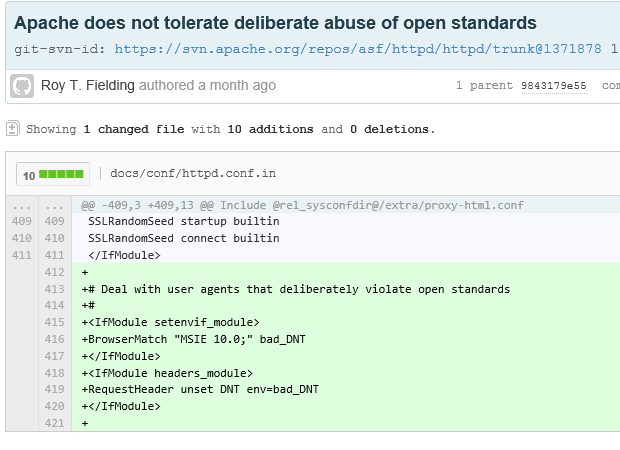Click the BrowserMatch MSIE 10.0 code line

click(x=193, y=340)
